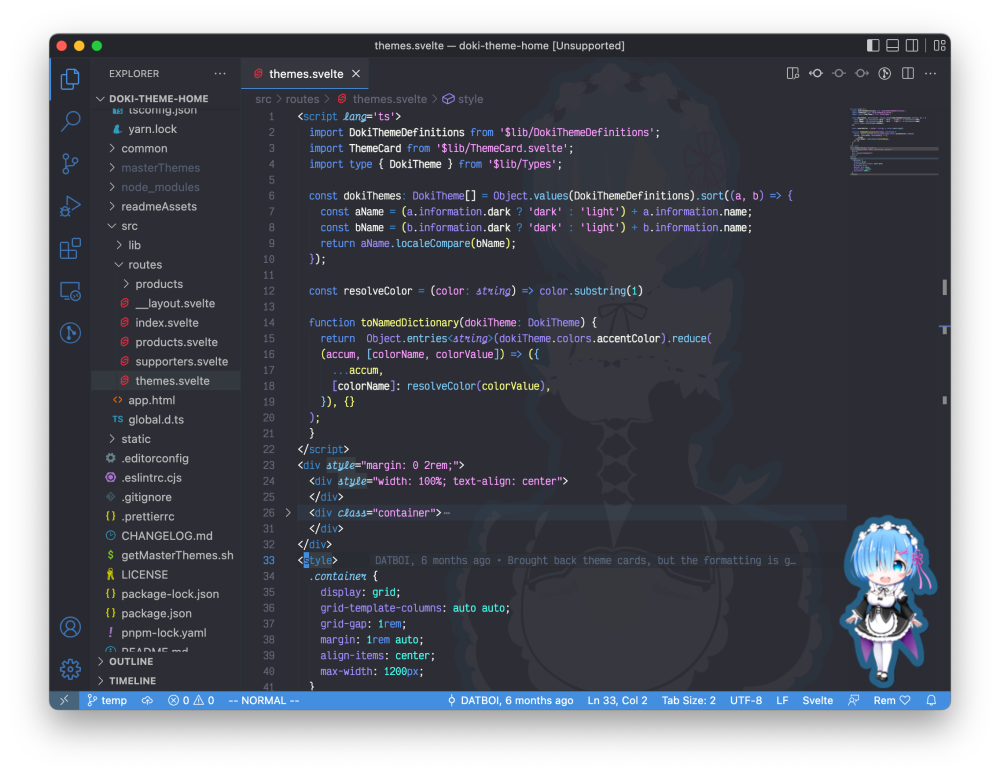Open products.svelte file
This screenshot has height=775, width=1000.
pos(166,342)
